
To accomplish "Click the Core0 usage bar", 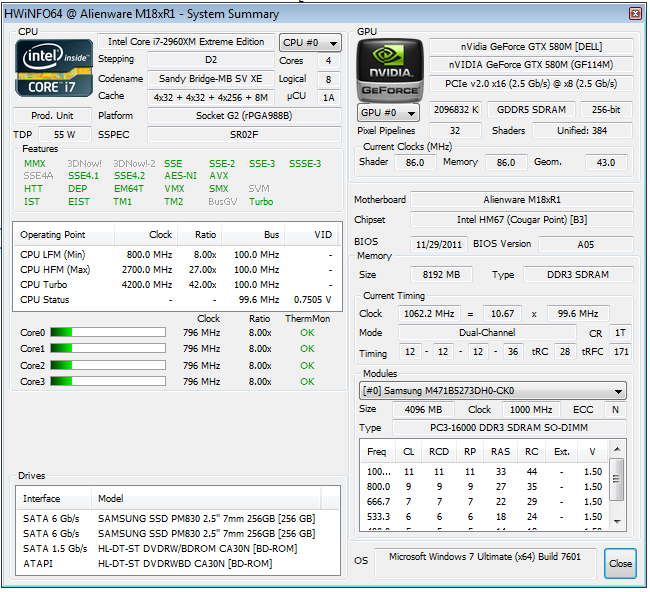I will 108,332.
